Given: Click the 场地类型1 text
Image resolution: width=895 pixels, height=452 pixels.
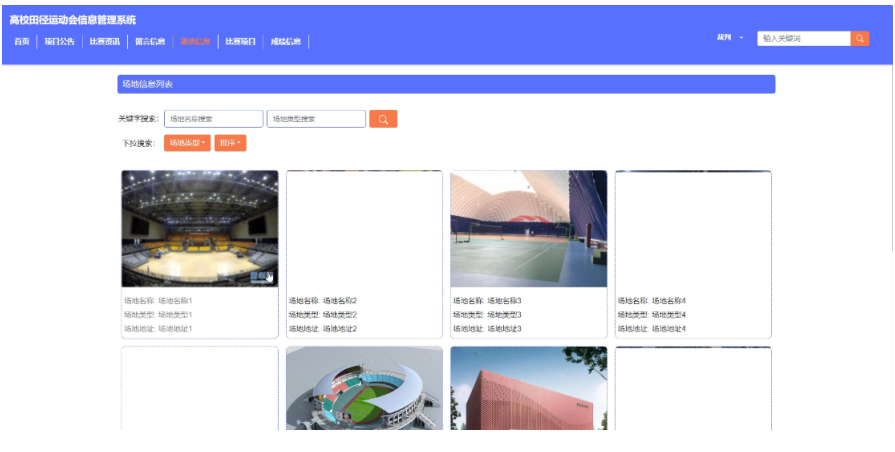Looking at the screenshot, I should point(175,314).
